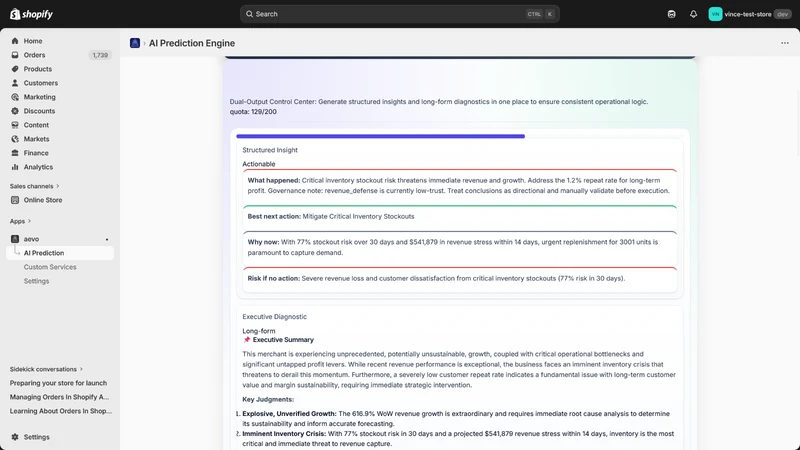Screen dimensions: 800x450
Task: Click the aevo app icon
Action: pyautogui.click(x=15, y=239)
